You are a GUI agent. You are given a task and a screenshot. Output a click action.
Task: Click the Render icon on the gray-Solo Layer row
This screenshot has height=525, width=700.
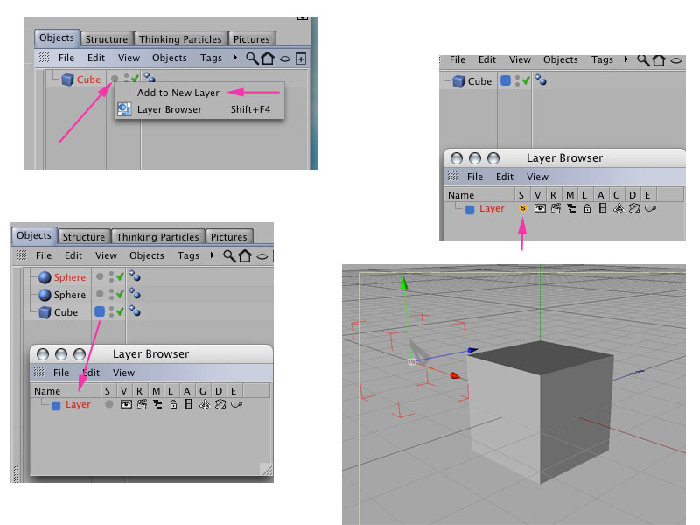tap(142, 404)
